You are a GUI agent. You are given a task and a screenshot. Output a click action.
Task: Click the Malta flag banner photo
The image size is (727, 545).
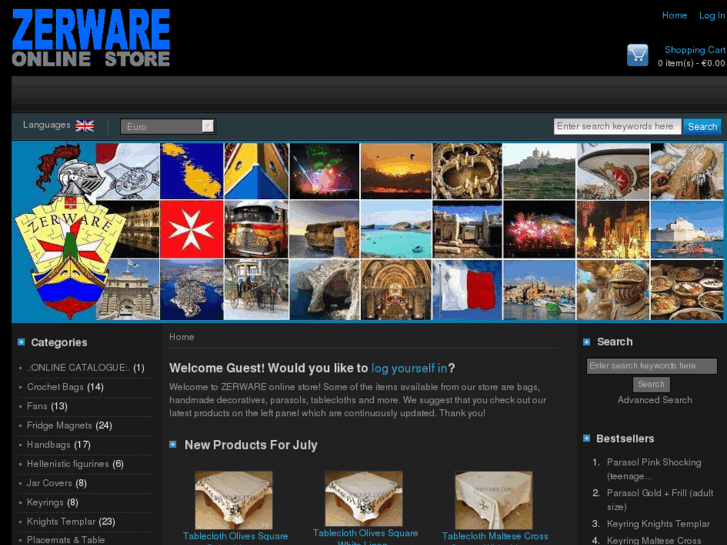point(467,290)
